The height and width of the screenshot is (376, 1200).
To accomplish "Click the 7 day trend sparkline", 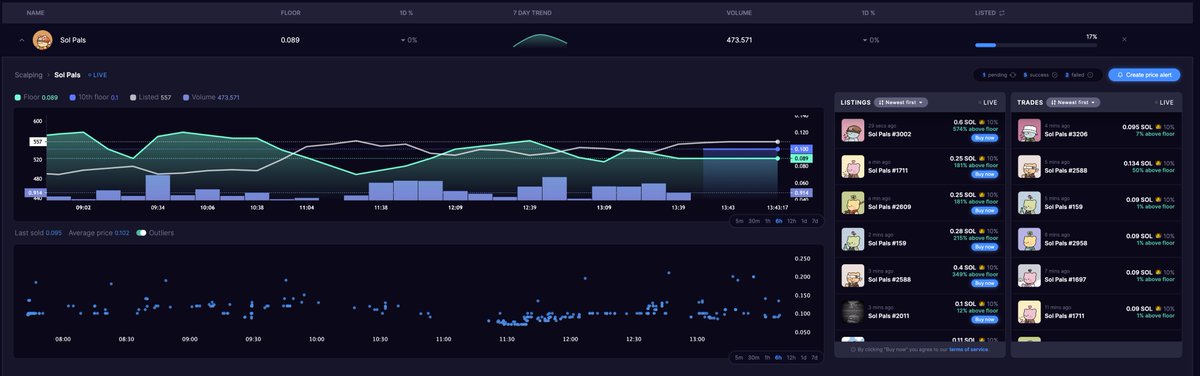I will (x=540, y=40).
